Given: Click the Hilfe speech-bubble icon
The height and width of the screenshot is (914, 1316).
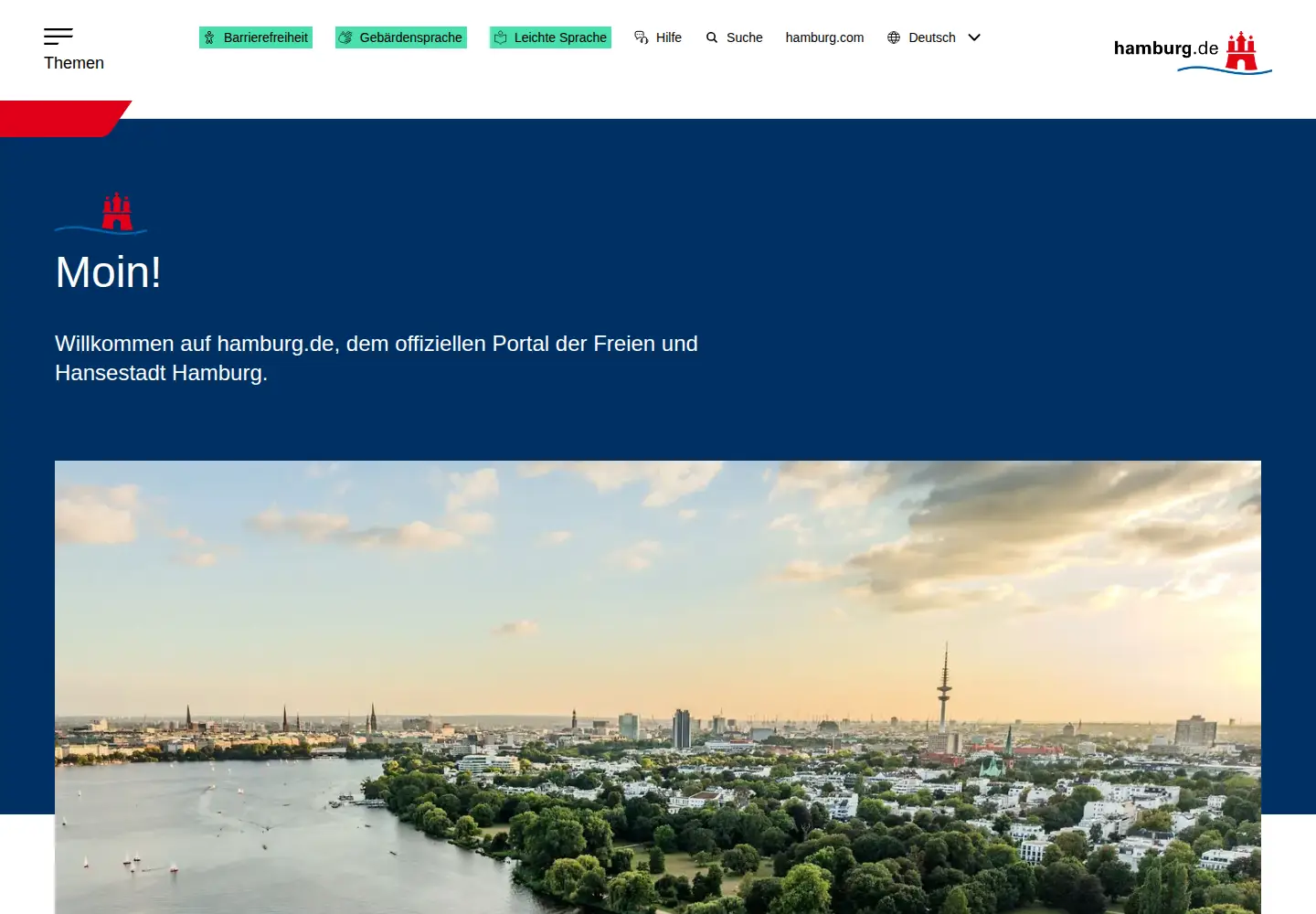Looking at the screenshot, I should [x=642, y=37].
